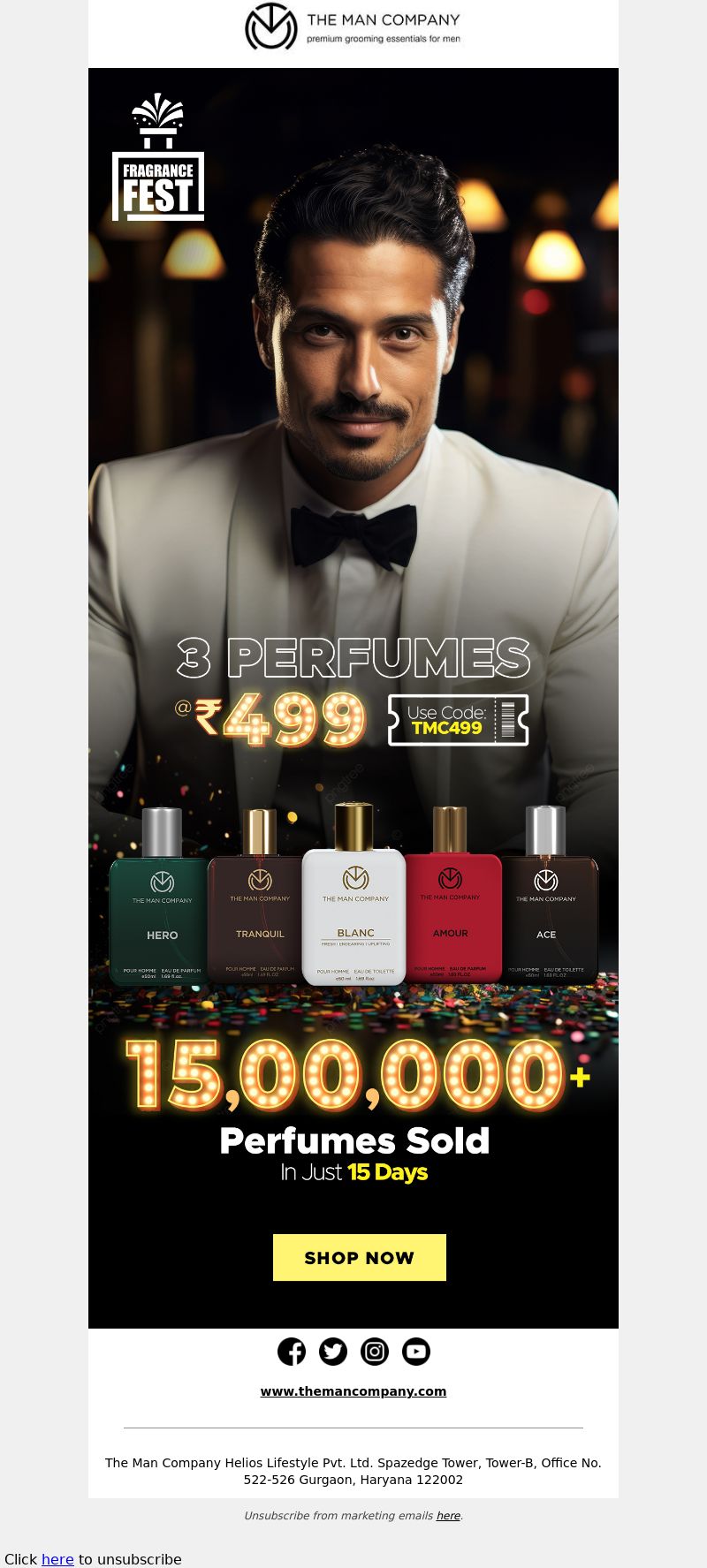Screen dimensions: 707x1568
Task: Click the yellow Shop Now button
Action: point(360,1257)
